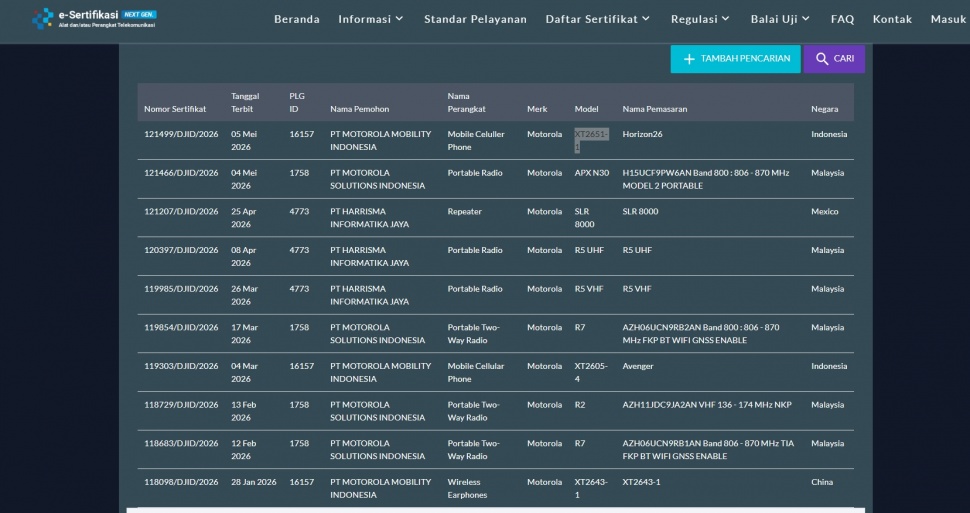Viewport: 970px width, 513px height.
Task: Open the FAQ page
Action: (x=843, y=19)
